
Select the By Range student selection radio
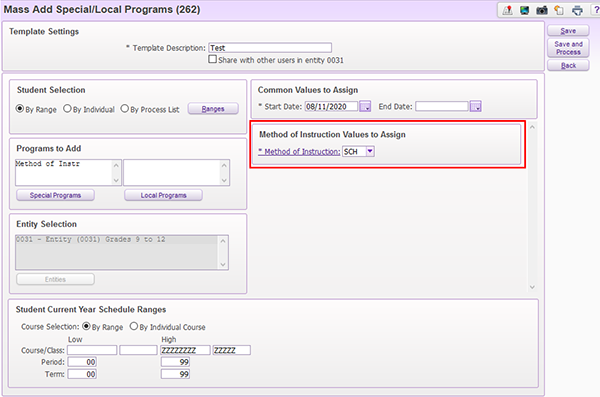click(20, 109)
